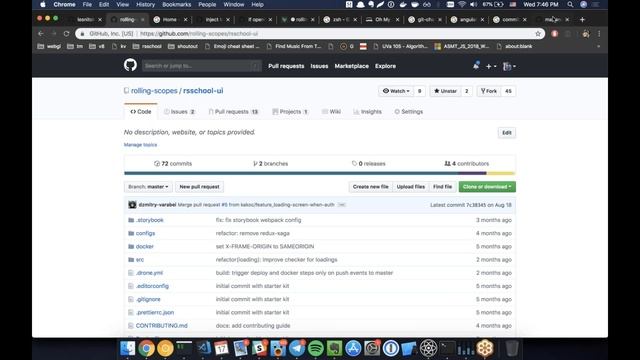
Task: Click the language breakdown color bar
Action: 320,173
